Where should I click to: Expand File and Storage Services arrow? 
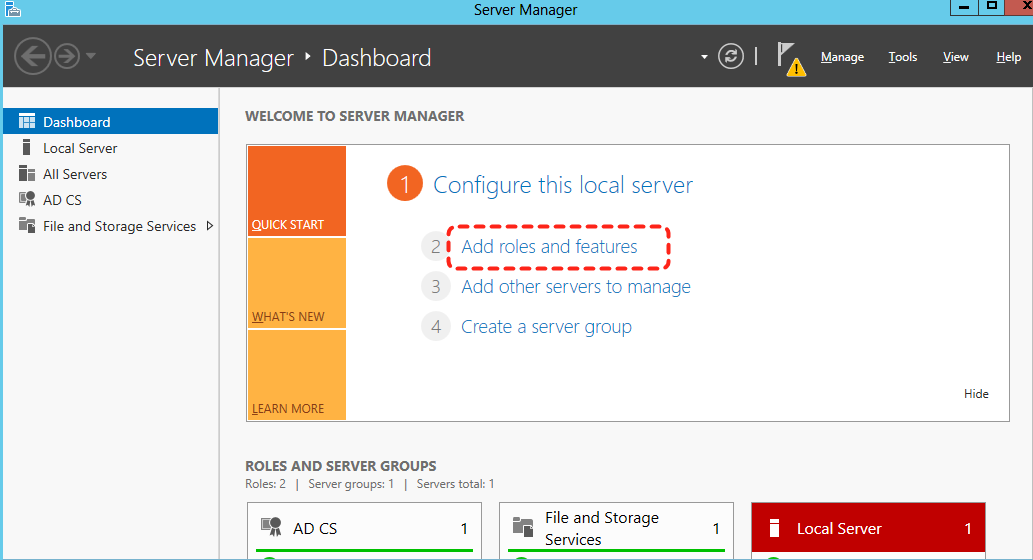(209, 226)
